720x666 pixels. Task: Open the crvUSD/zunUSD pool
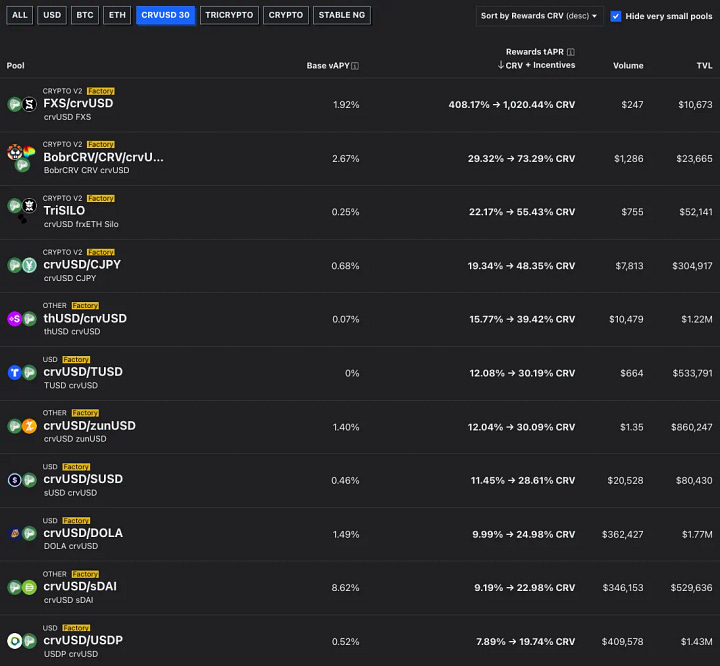90,426
